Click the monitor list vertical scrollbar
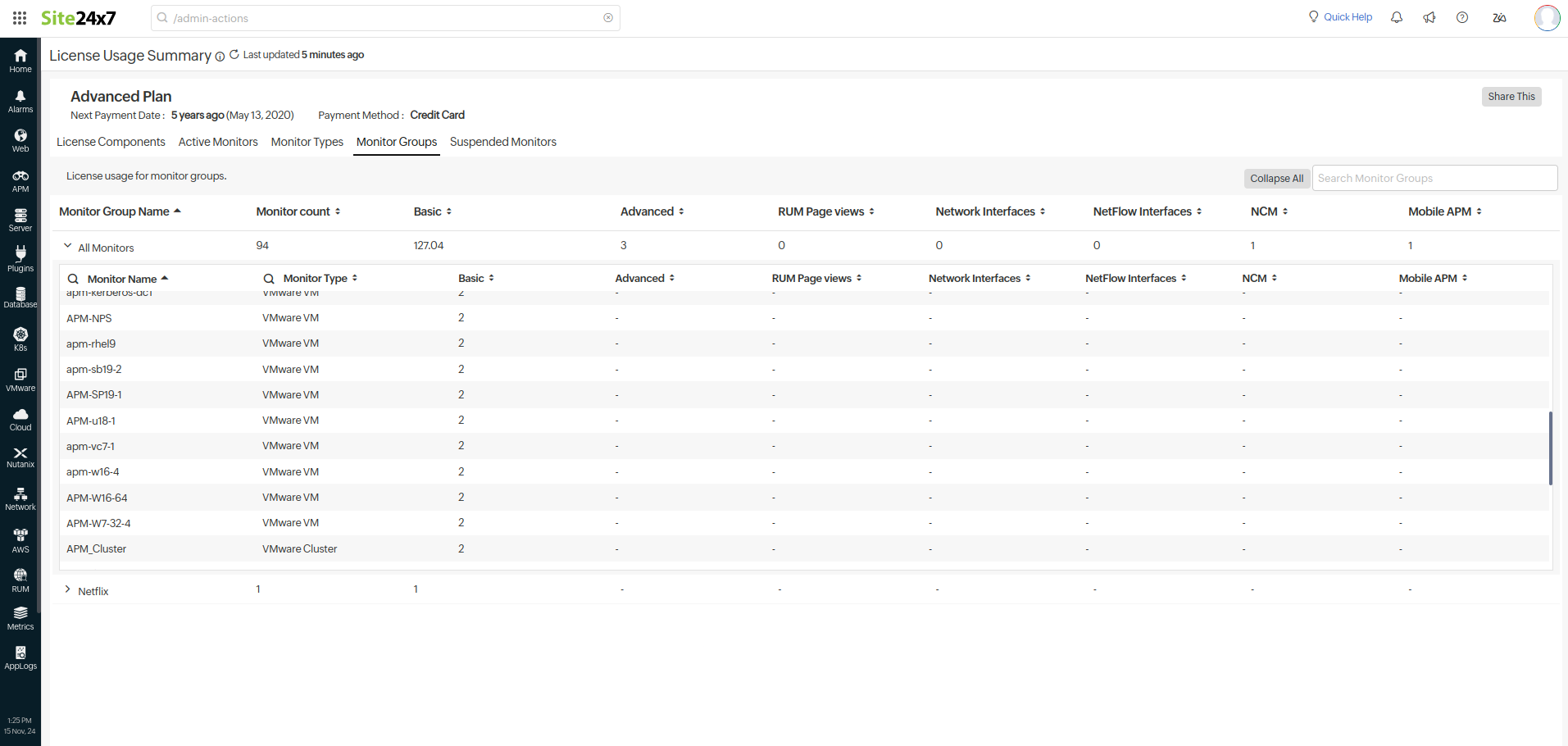Screen dimensions: 1568x746 1550,448
